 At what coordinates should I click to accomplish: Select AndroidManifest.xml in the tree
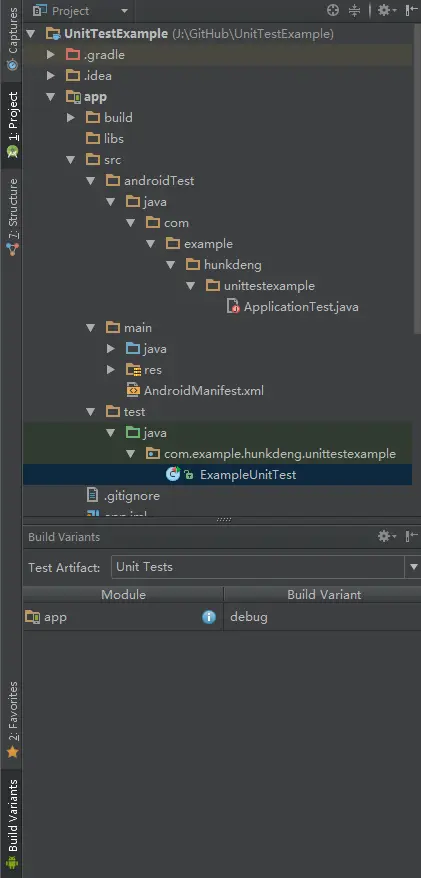(204, 390)
